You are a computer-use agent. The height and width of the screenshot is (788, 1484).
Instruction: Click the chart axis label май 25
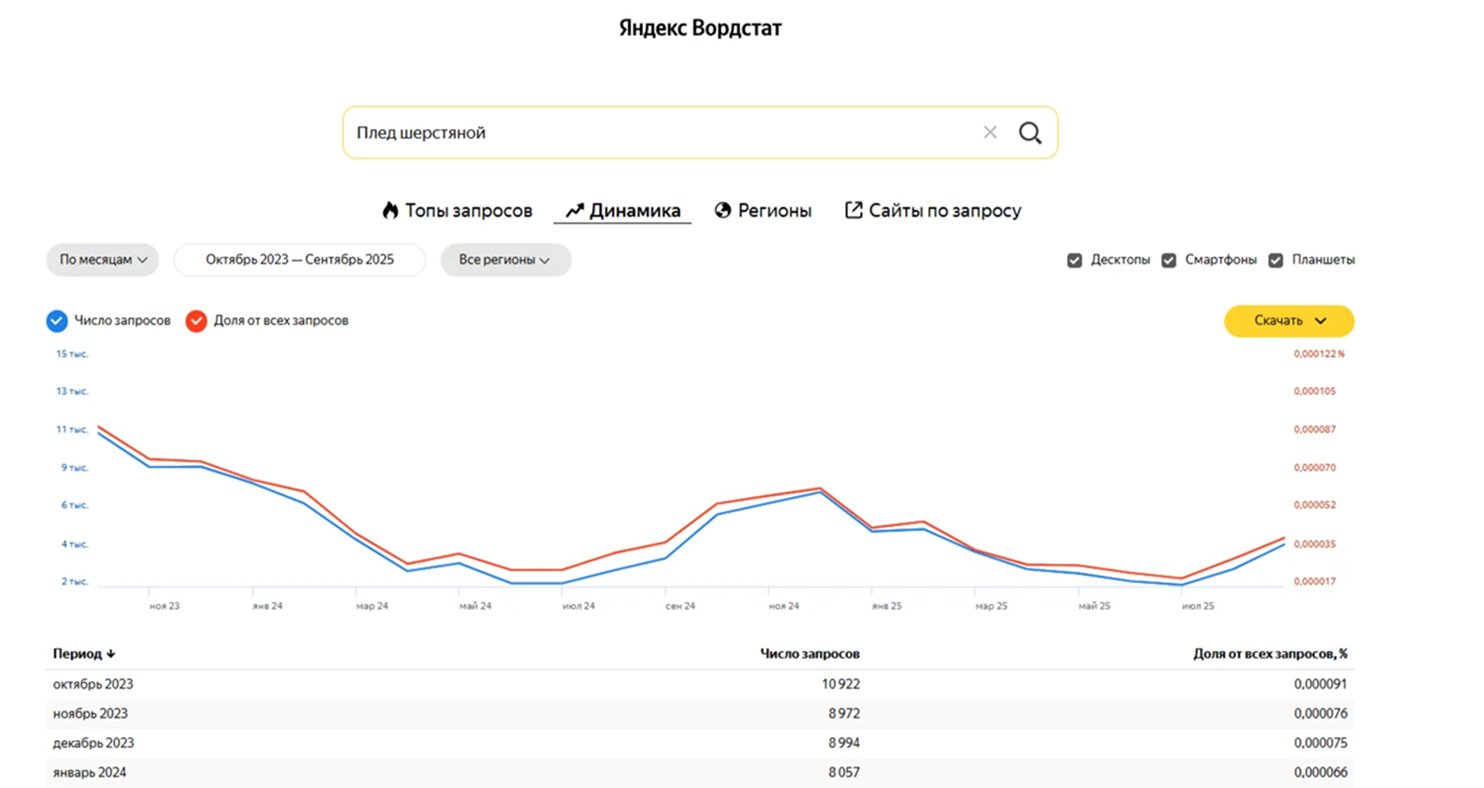[1094, 606]
